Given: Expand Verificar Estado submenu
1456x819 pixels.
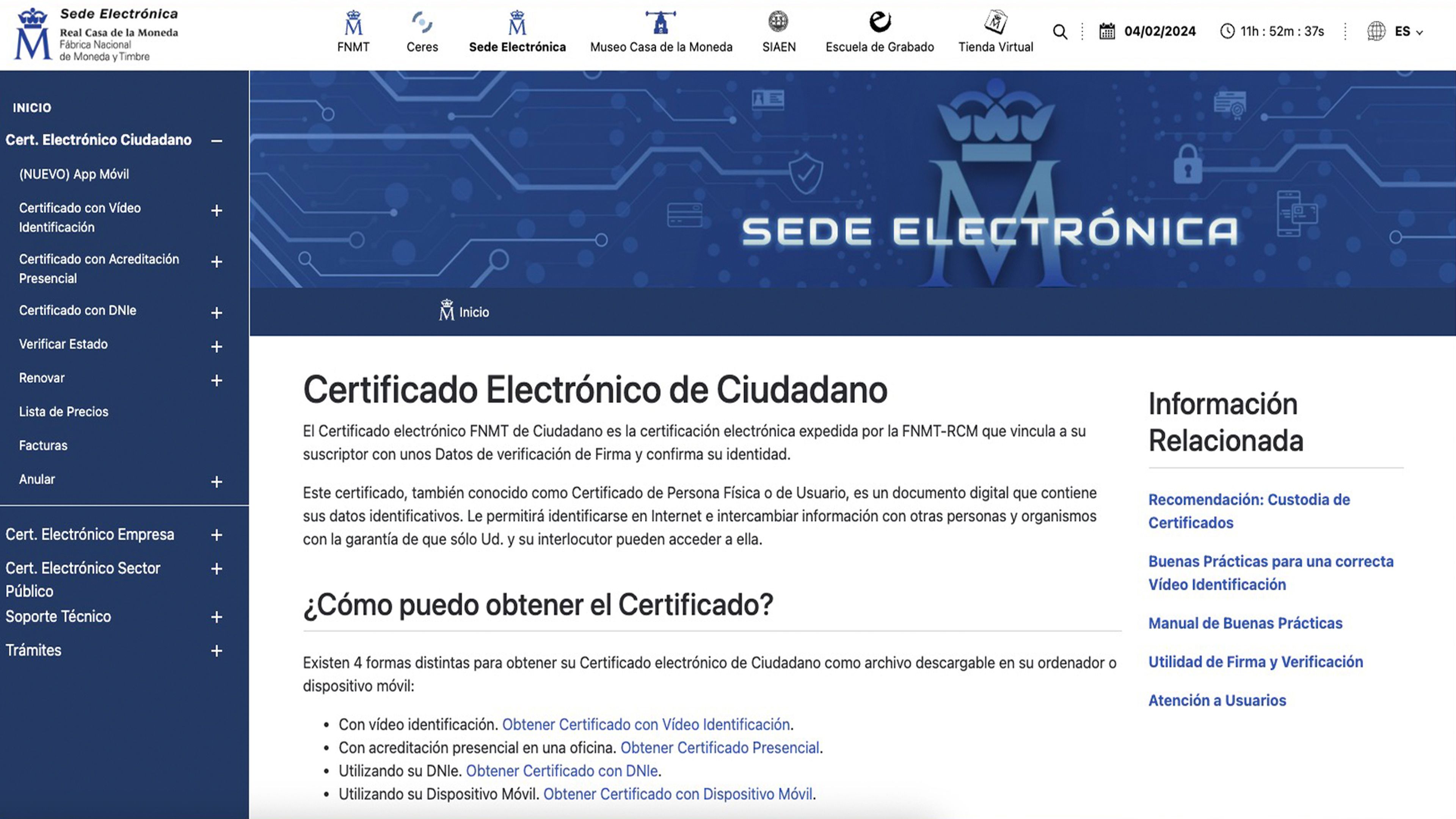Looking at the screenshot, I should click(217, 347).
